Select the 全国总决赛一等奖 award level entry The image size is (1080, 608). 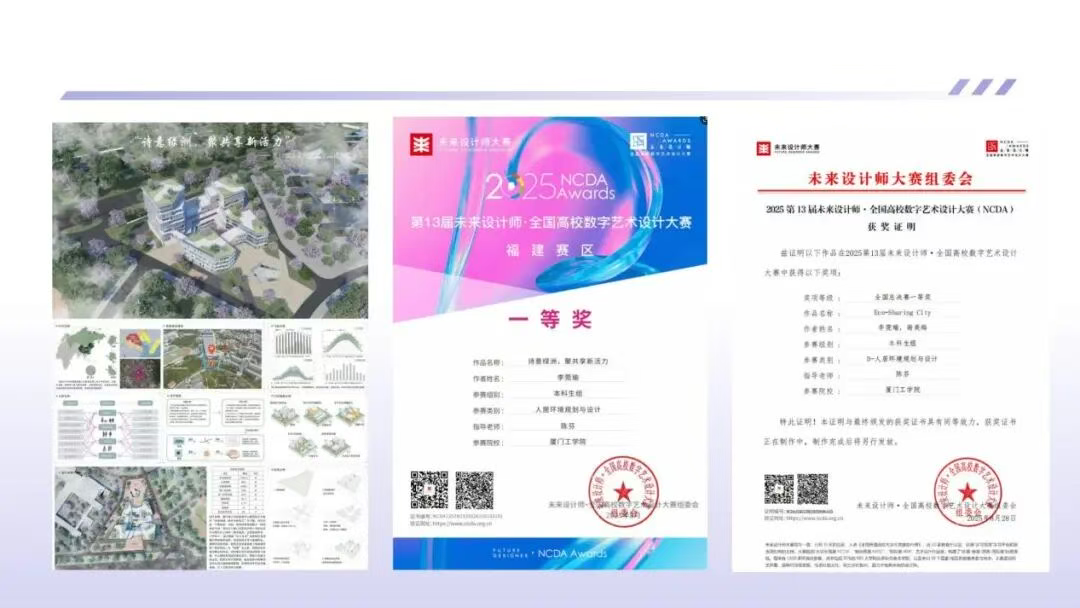[x=900, y=297]
